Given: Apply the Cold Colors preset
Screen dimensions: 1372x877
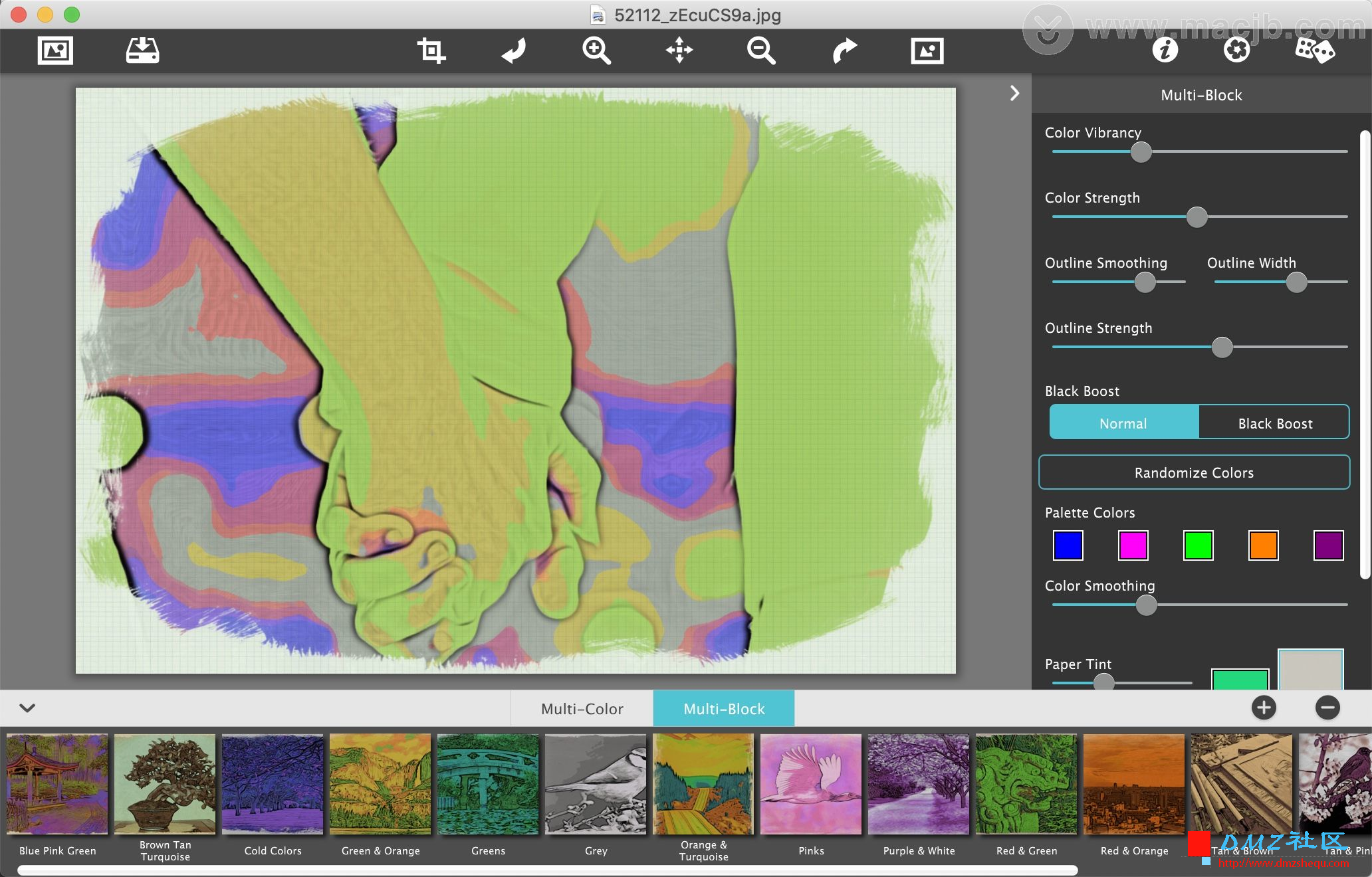Looking at the screenshot, I should (273, 784).
